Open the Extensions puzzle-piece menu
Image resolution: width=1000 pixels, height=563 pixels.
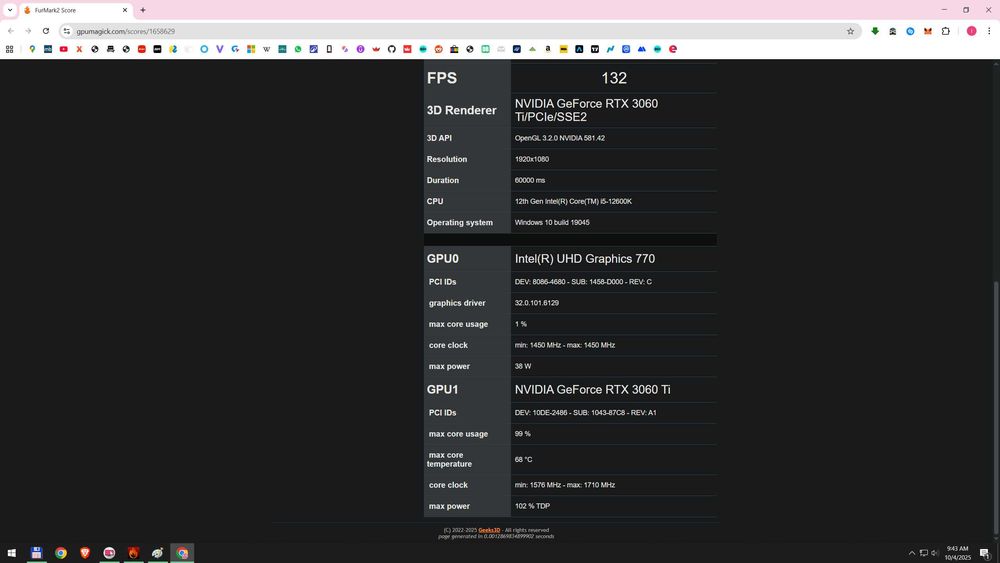(x=946, y=31)
